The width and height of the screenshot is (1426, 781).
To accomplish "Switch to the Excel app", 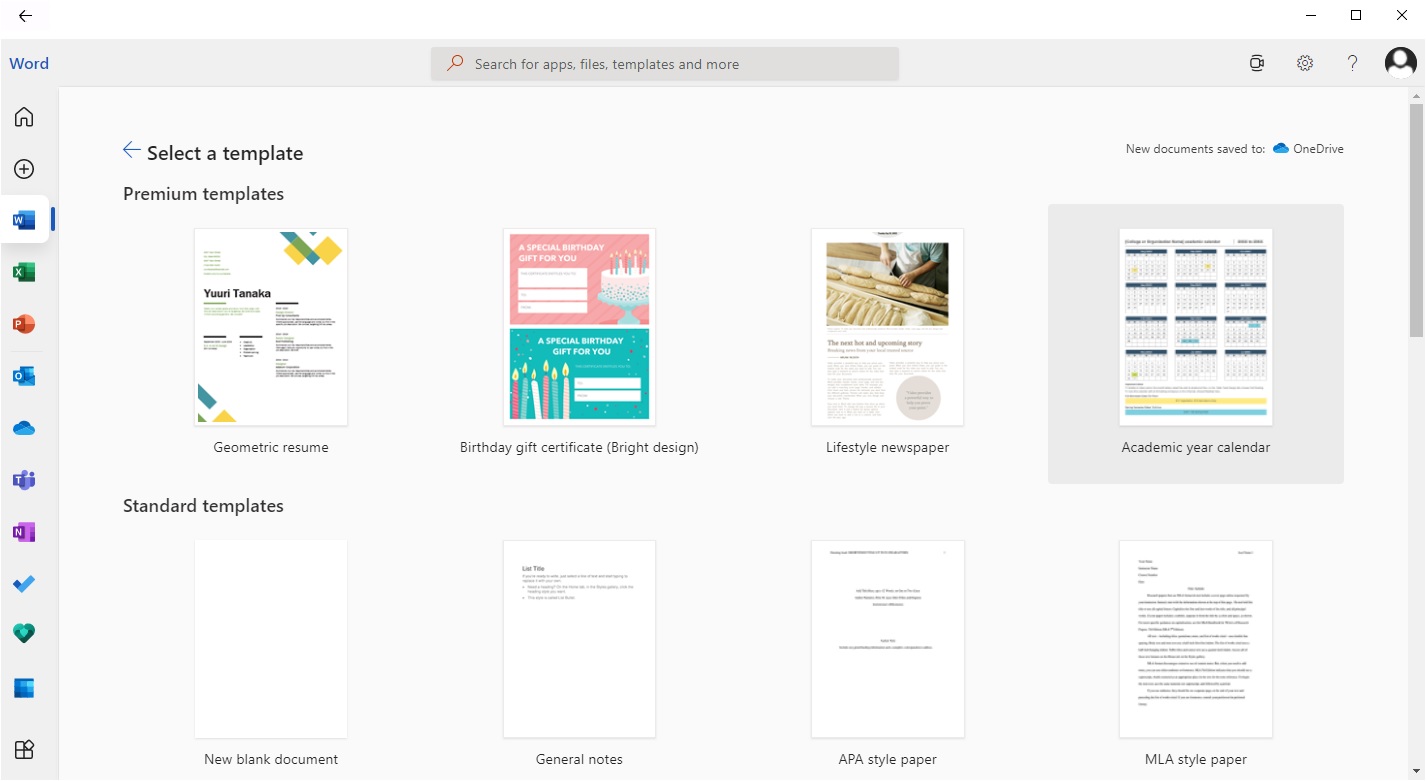I will (x=23, y=271).
